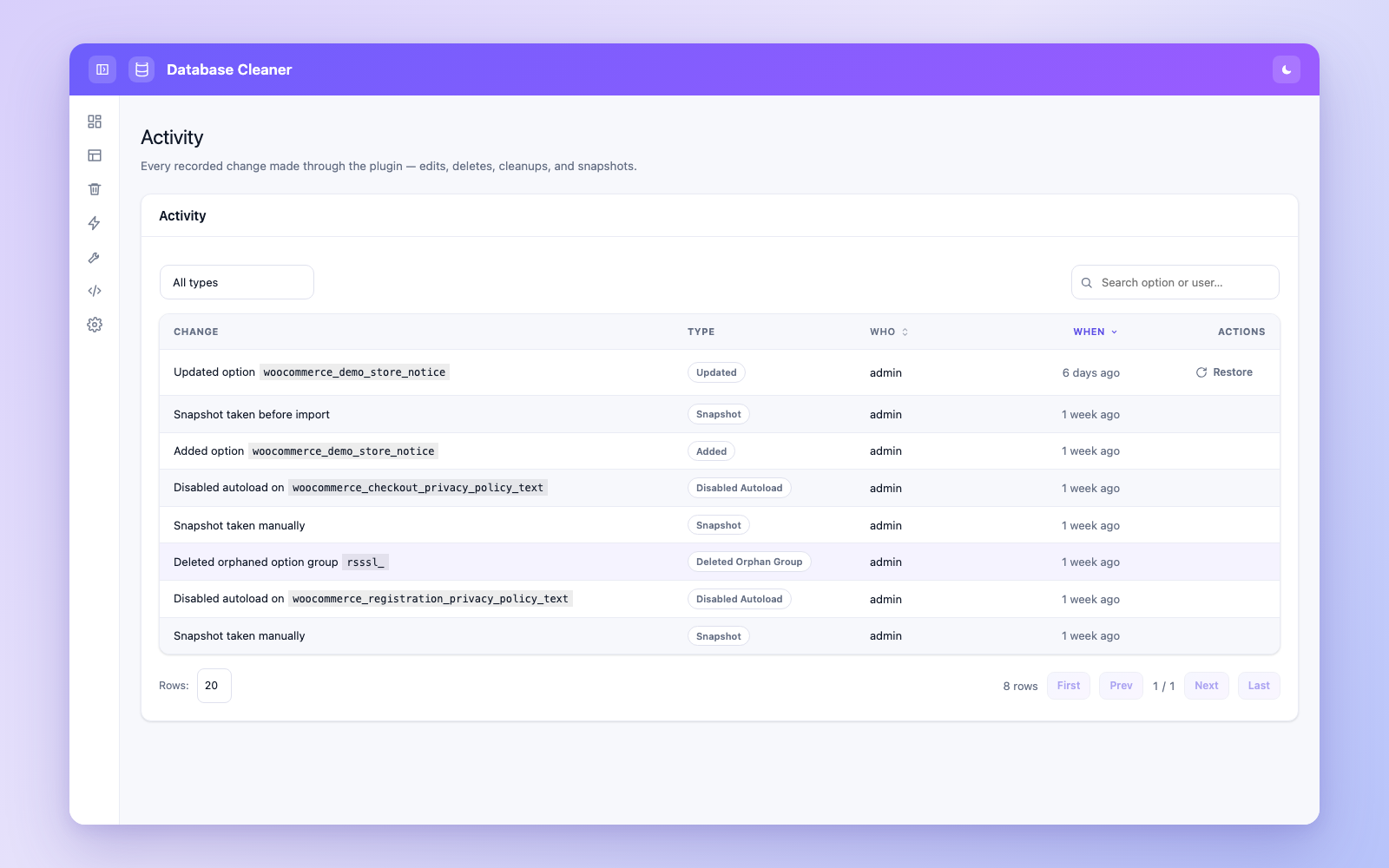Focus the Search option or user field

[x=1175, y=282]
